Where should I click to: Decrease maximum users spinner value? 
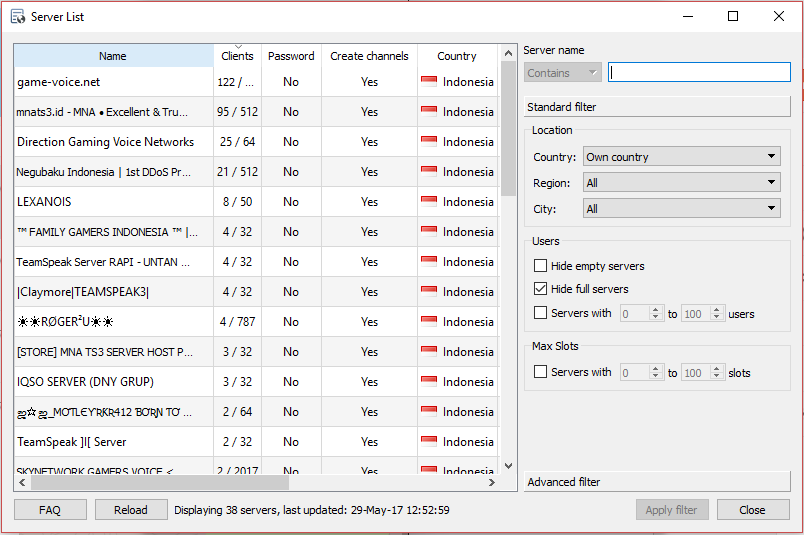pos(717,316)
